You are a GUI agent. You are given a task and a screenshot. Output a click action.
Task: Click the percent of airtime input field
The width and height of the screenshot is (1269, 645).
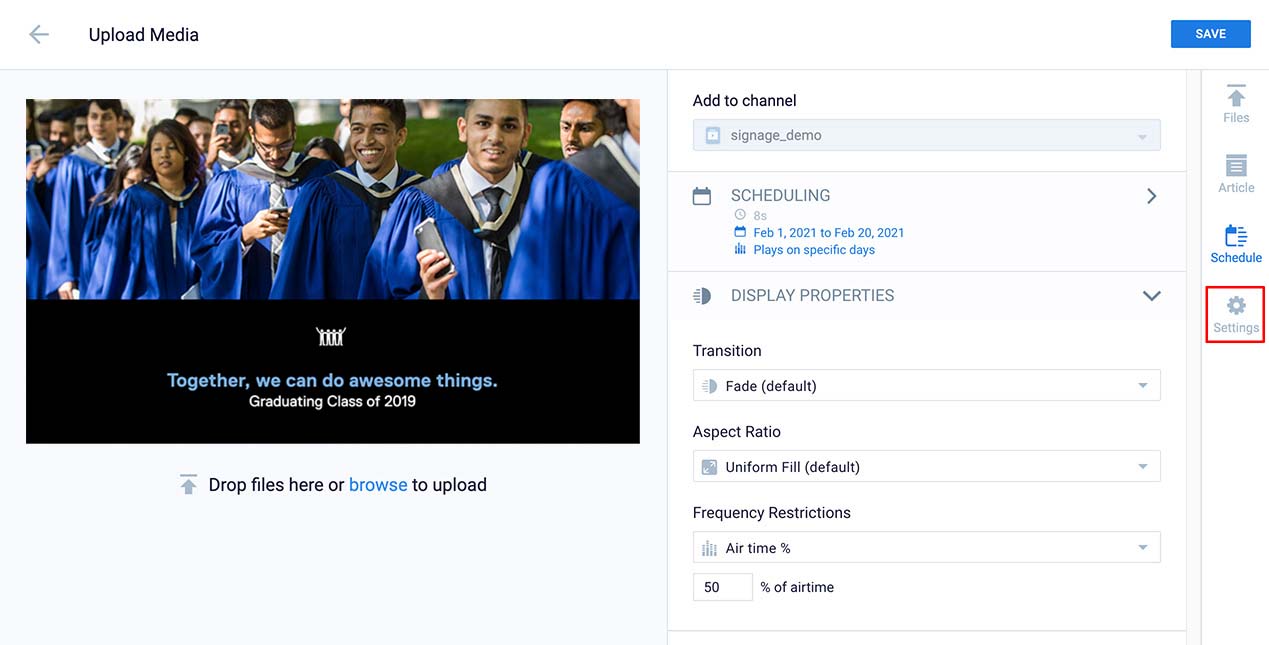point(722,587)
